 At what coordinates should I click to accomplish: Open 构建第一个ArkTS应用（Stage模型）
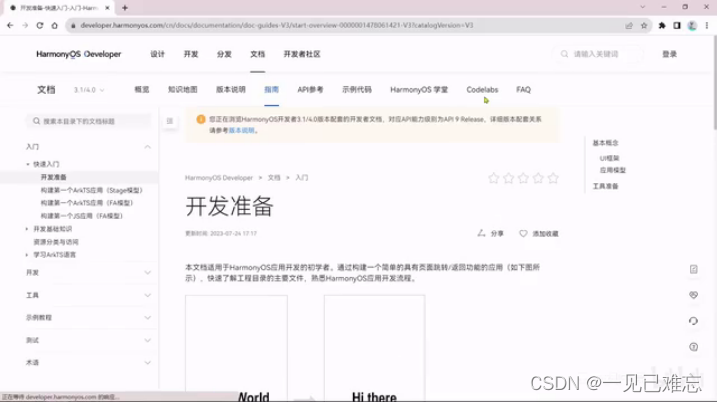point(92,190)
